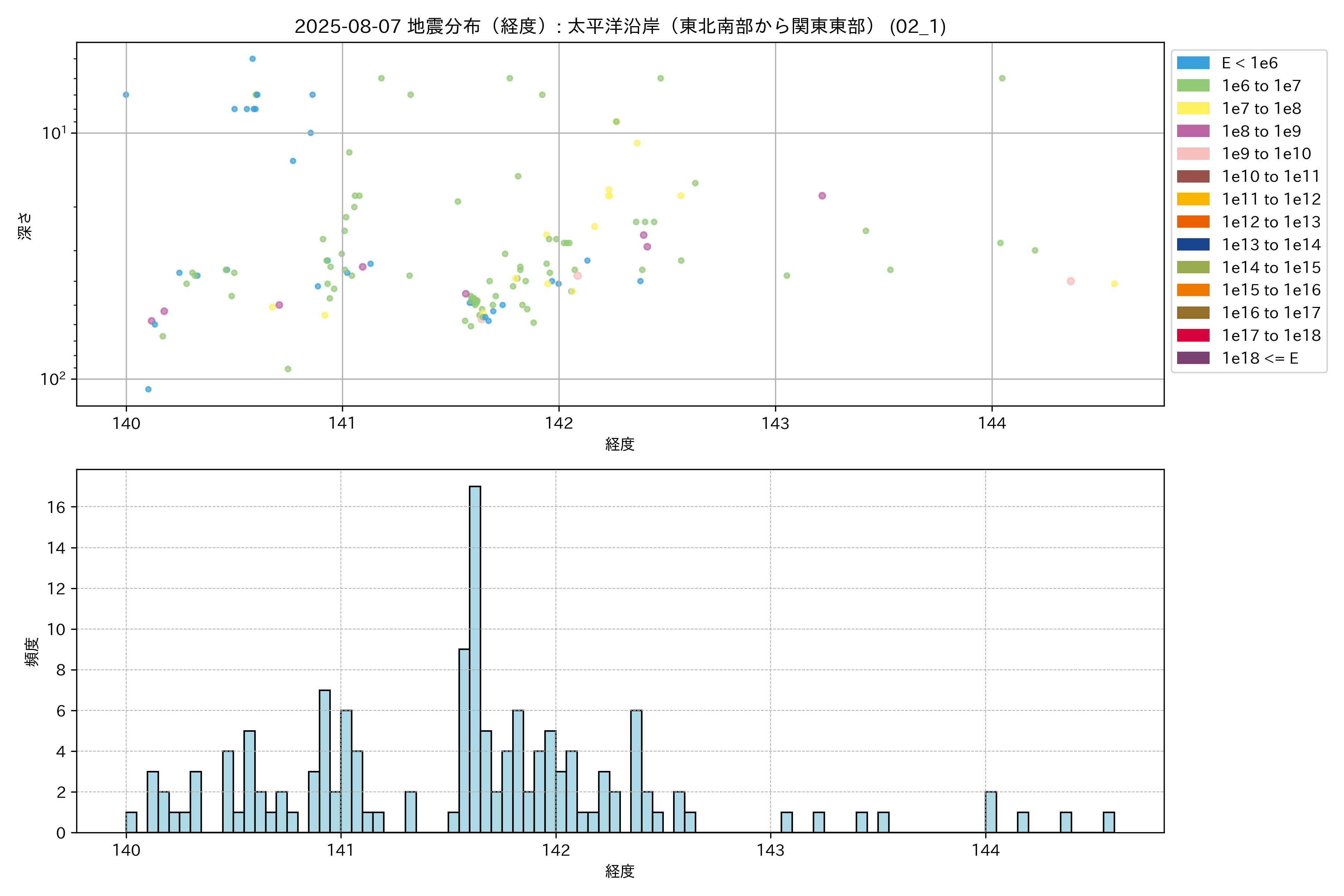The height and width of the screenshot is (896, 1344).
Task: Click the '1e12 to 1e13' legend label
Action: (1271, 222)
